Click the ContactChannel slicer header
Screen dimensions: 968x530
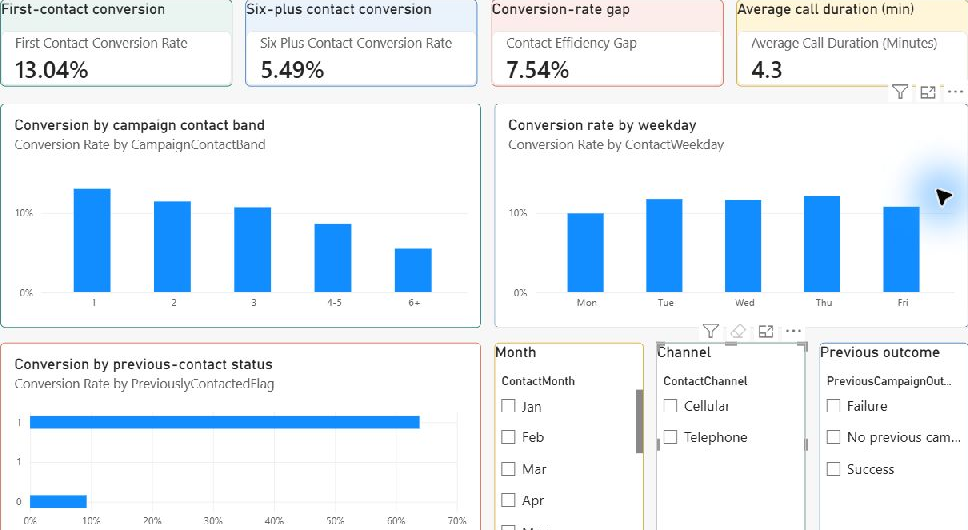click(705, 381)
